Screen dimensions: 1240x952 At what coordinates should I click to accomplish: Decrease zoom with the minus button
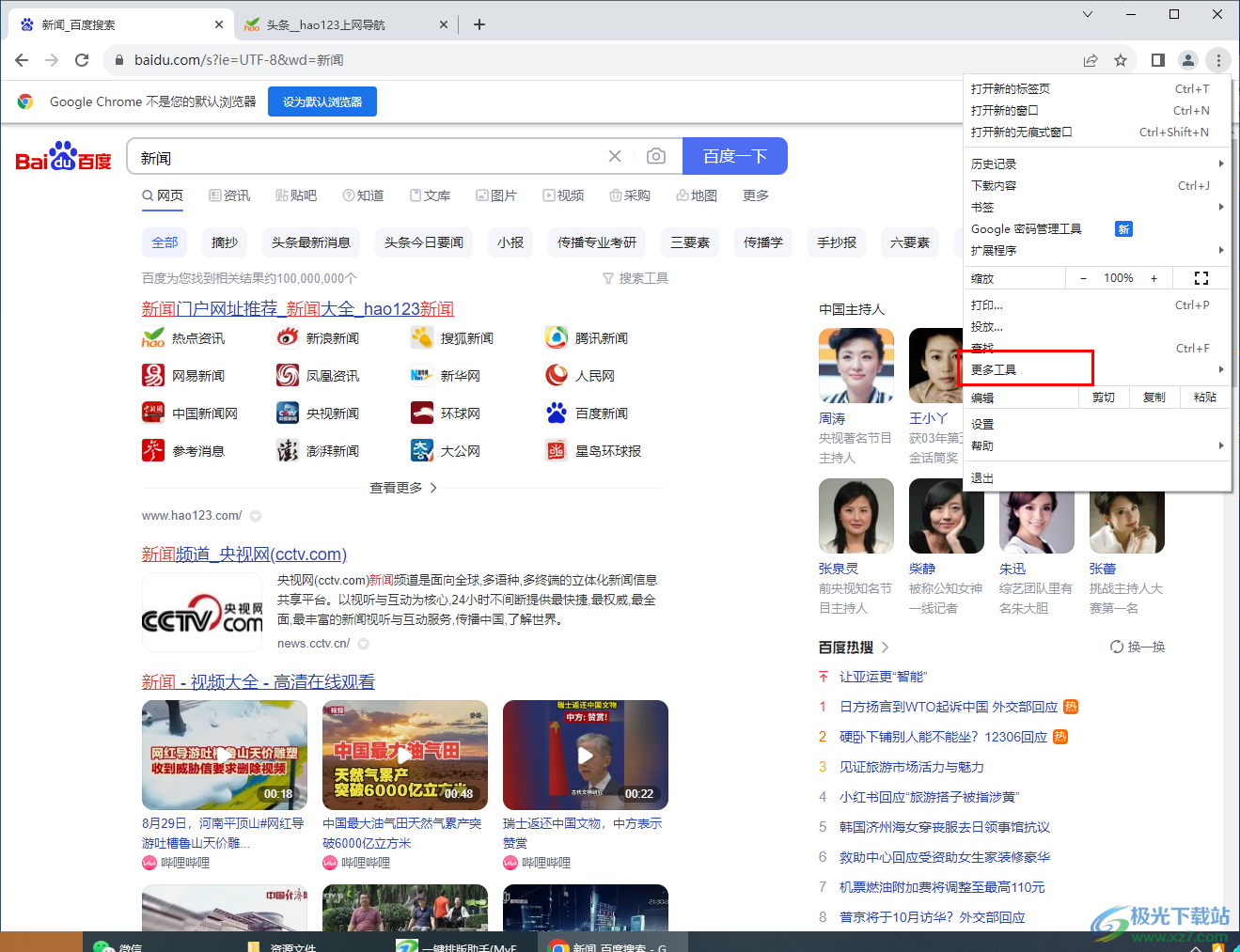[x=1083, y=278]
